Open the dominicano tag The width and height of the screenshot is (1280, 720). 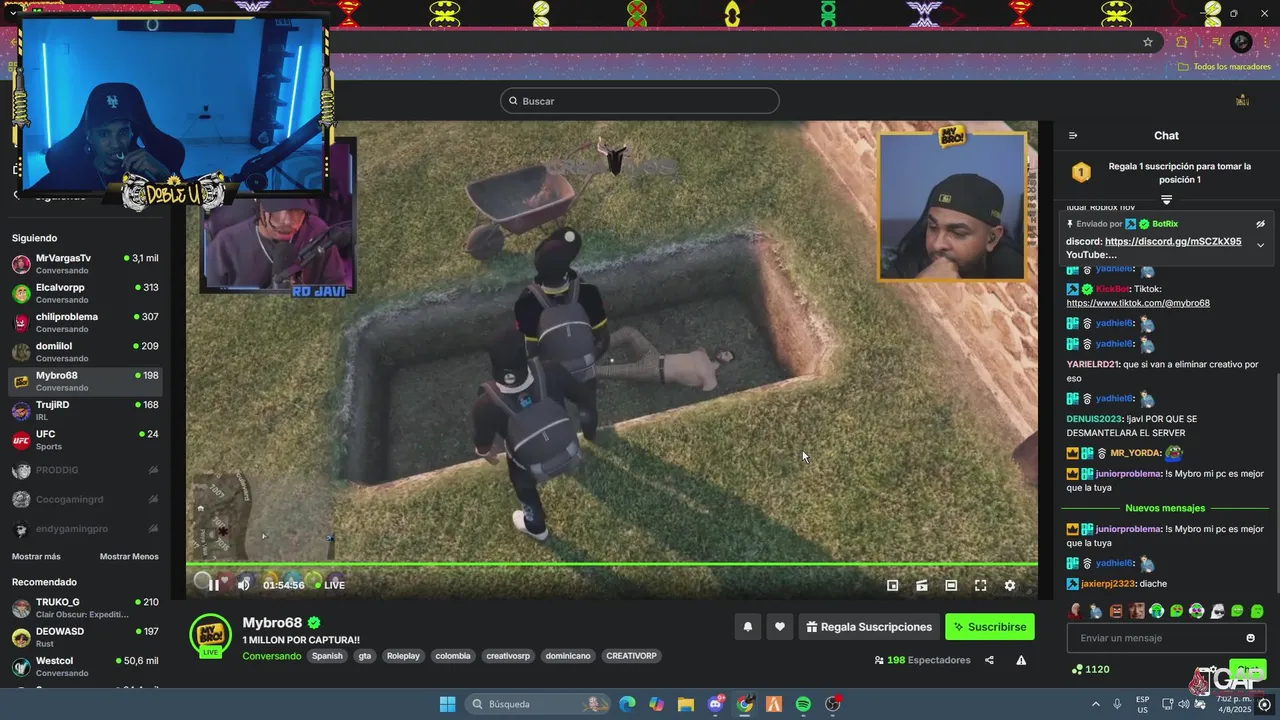(x=568, y=656)
